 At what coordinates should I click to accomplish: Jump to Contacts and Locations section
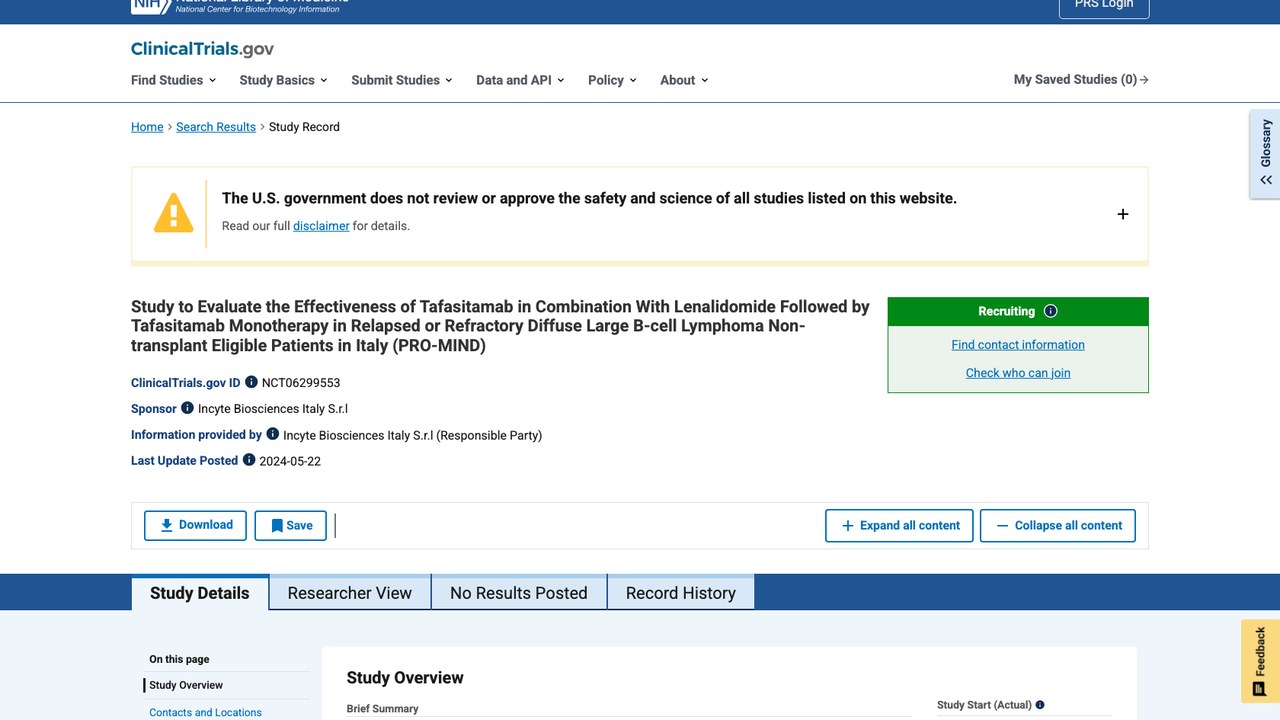pos(205,712)
